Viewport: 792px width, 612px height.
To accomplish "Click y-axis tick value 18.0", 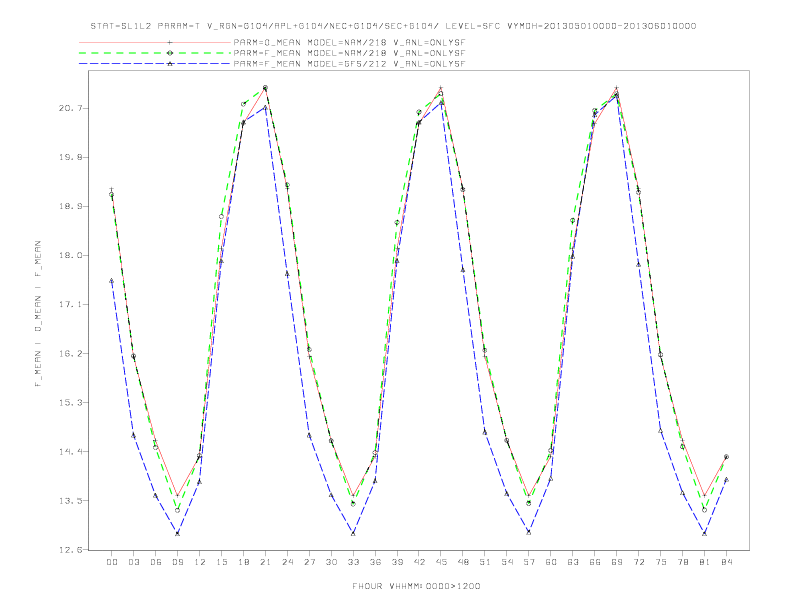I will [x=70, y=256].
